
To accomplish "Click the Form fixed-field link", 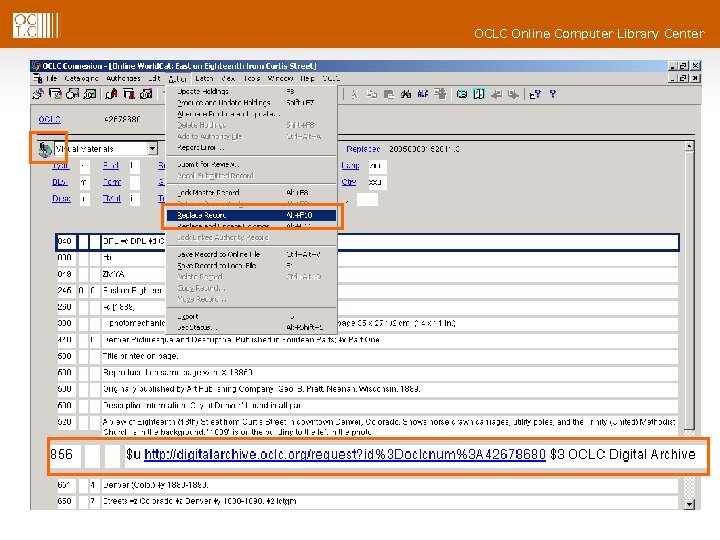I will (x=112, y=182).
